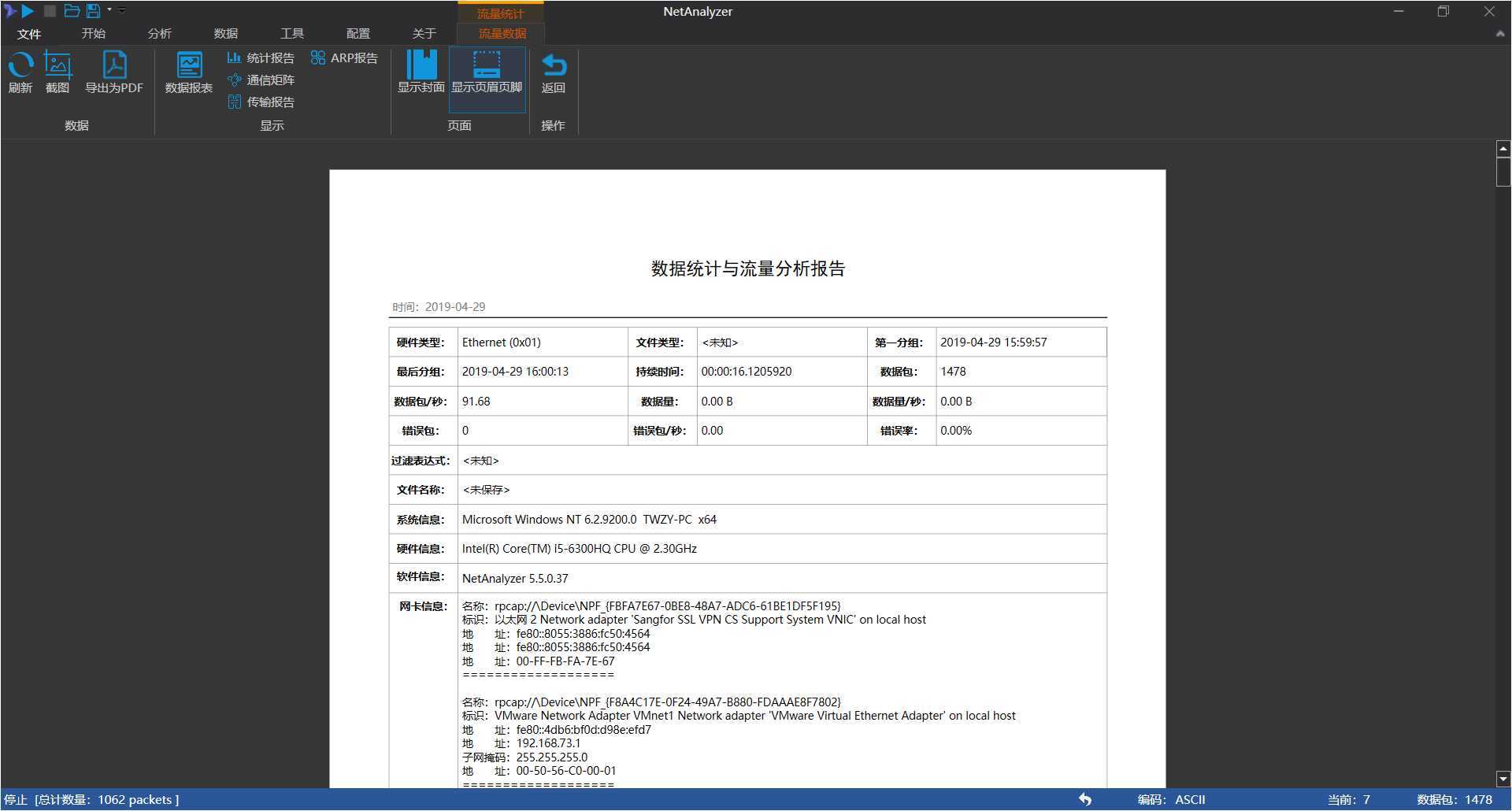Switch to the 开始 tab
The height and width of the screenshot is (811, 1512).
click(93, 33)
